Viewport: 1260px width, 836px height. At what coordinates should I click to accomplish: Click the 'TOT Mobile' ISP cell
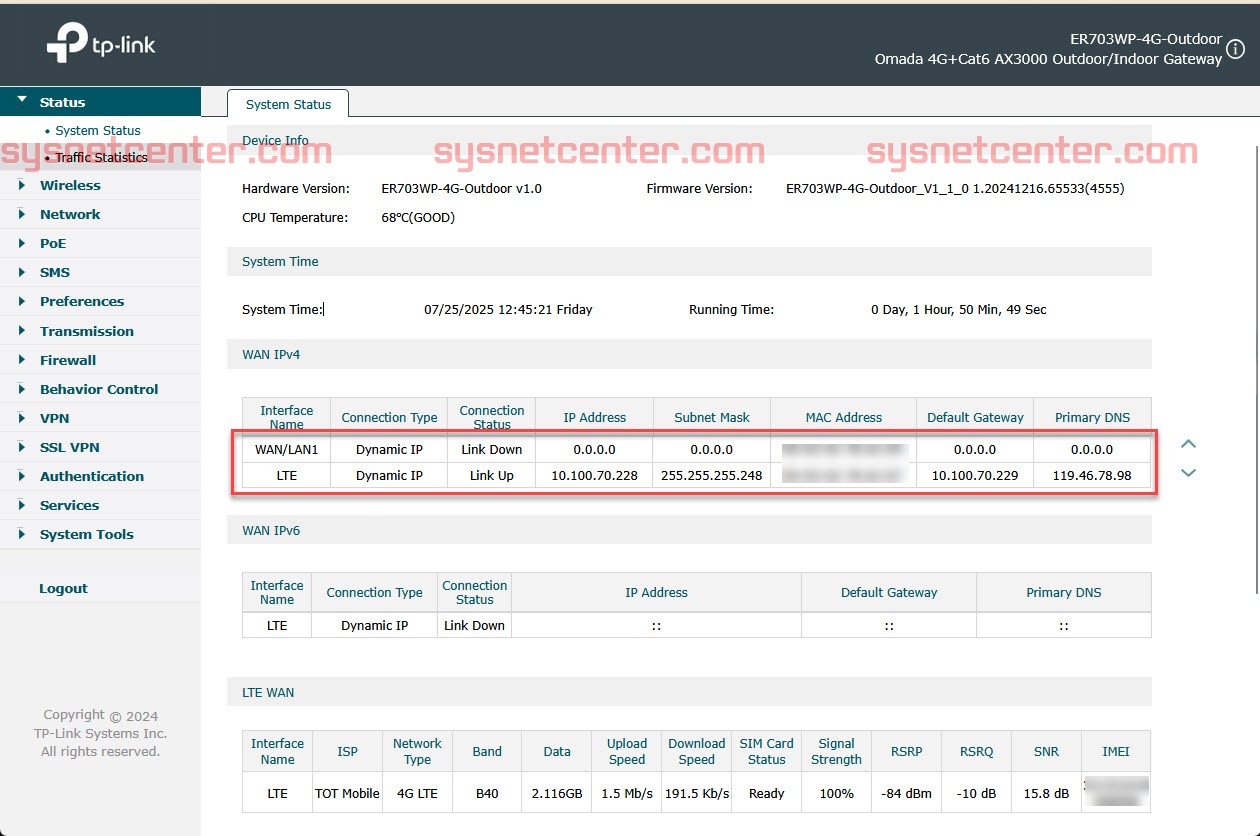click(x=347, y=793)
